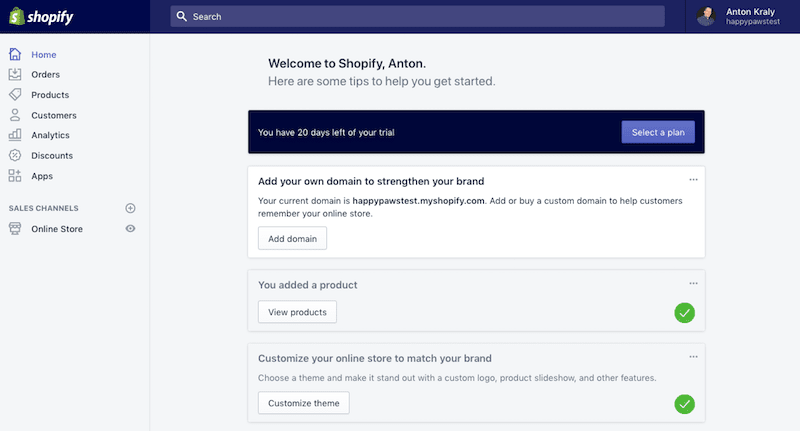
Task: Click the Customers person icon
Action: coord(15,115)
